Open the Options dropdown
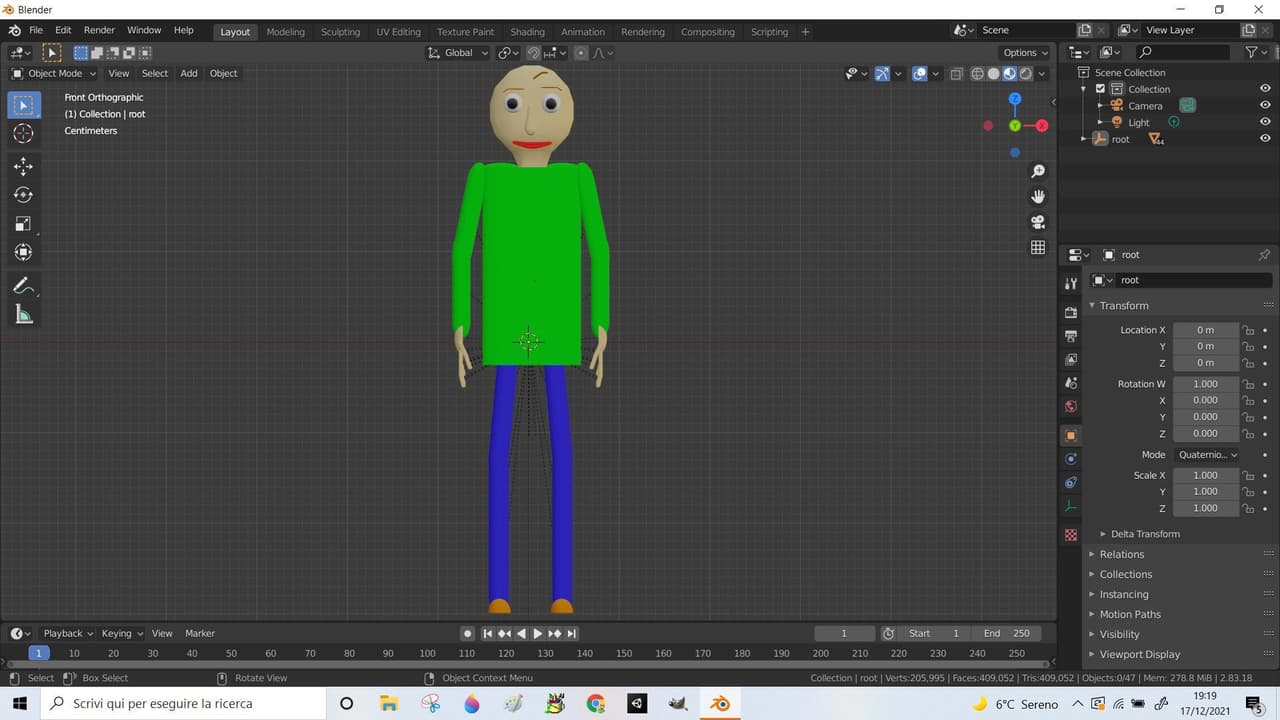This screenshot has width=1280, height=720. point(1026,53)
